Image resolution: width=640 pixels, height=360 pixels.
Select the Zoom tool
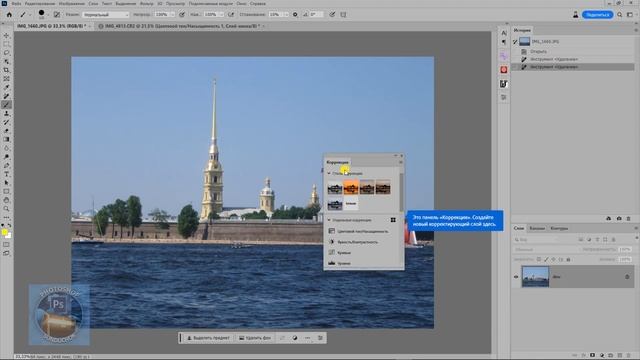[x=6, y=209]
